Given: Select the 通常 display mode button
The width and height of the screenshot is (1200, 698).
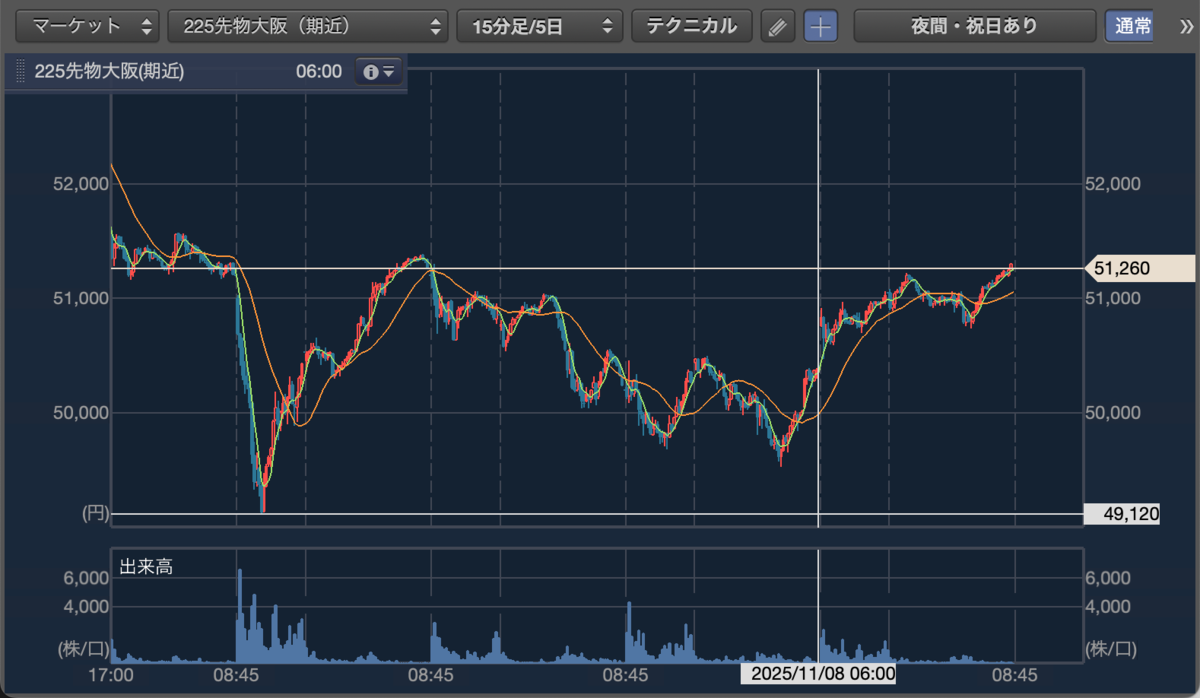Looking at the screenshot, I should [1129, 26].
